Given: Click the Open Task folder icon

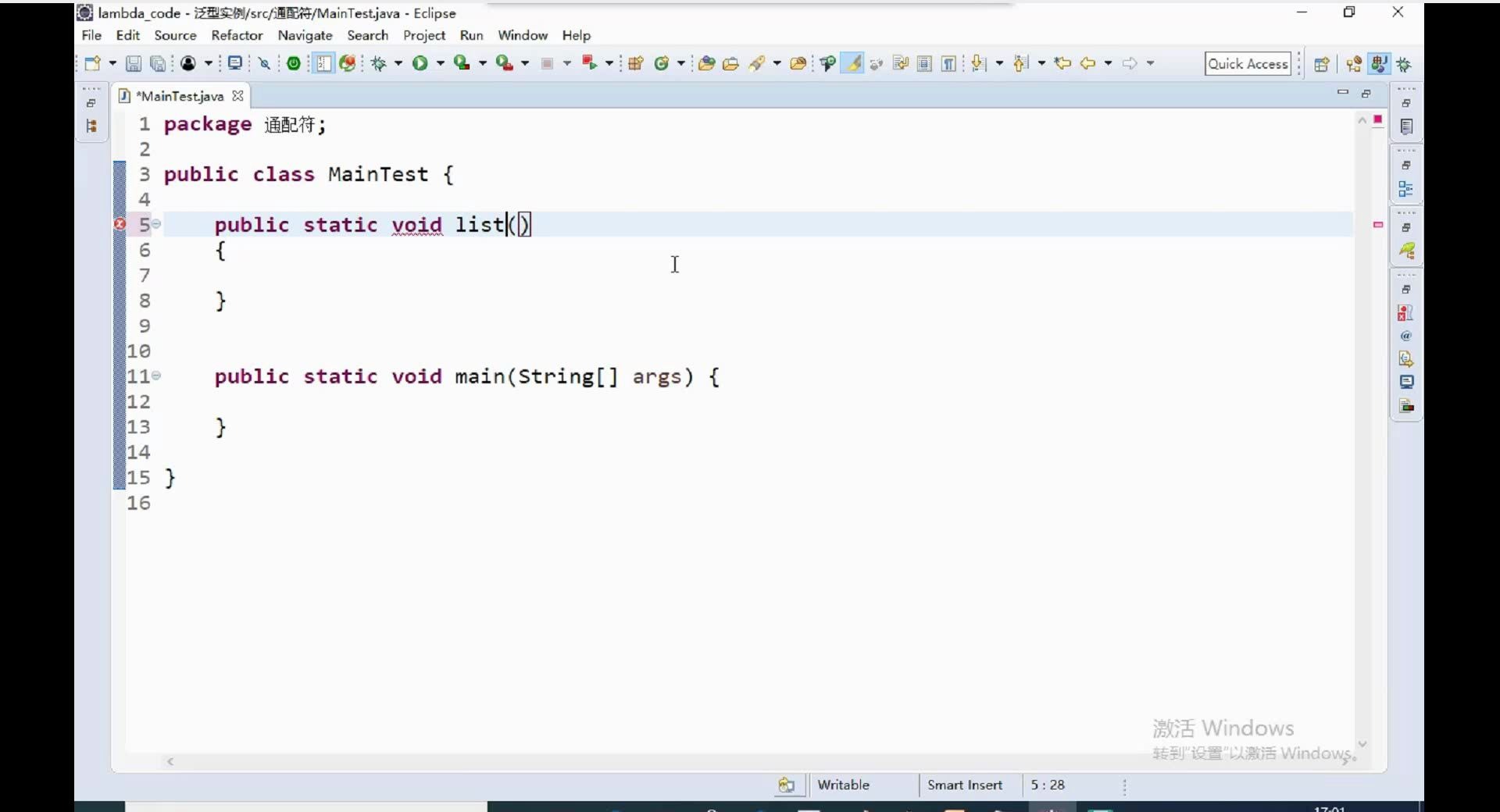Looking at the screenshot, I should click(x=731, y=63).
